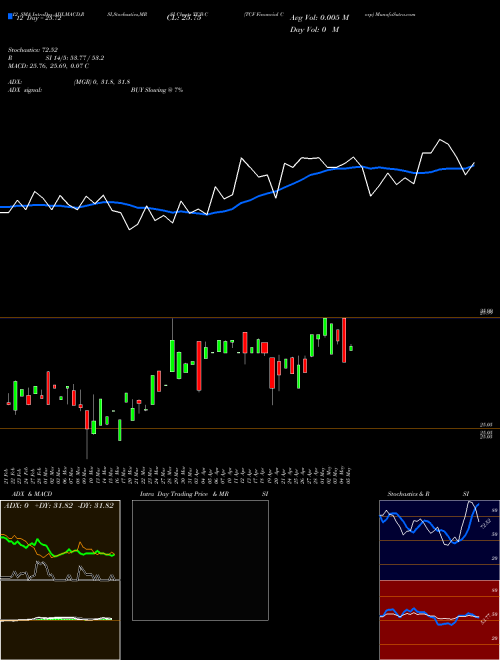Click the empty Intra Day Trading chart box

point(200,560)
